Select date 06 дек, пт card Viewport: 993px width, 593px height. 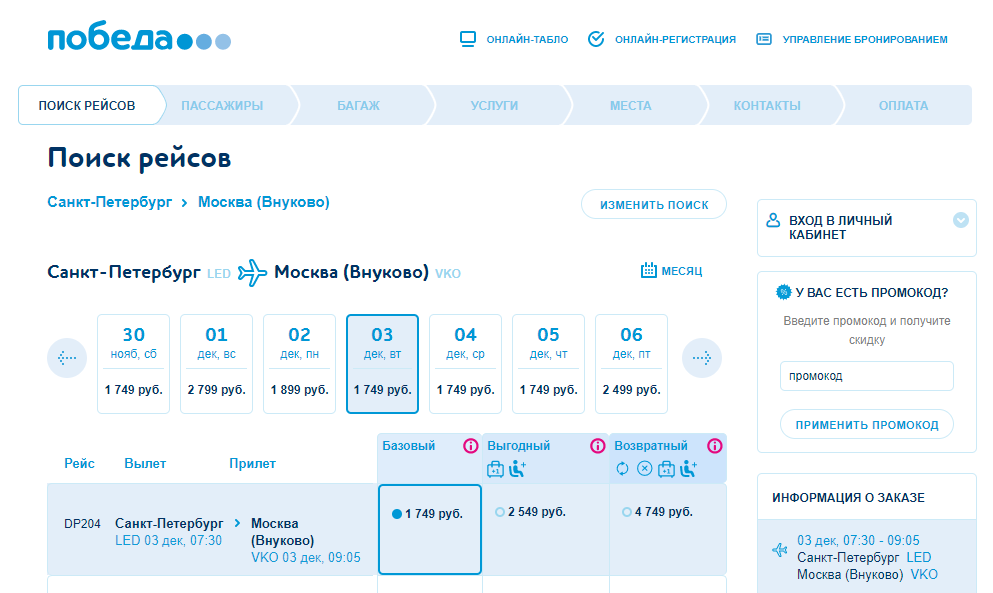(x=631, y=364)
